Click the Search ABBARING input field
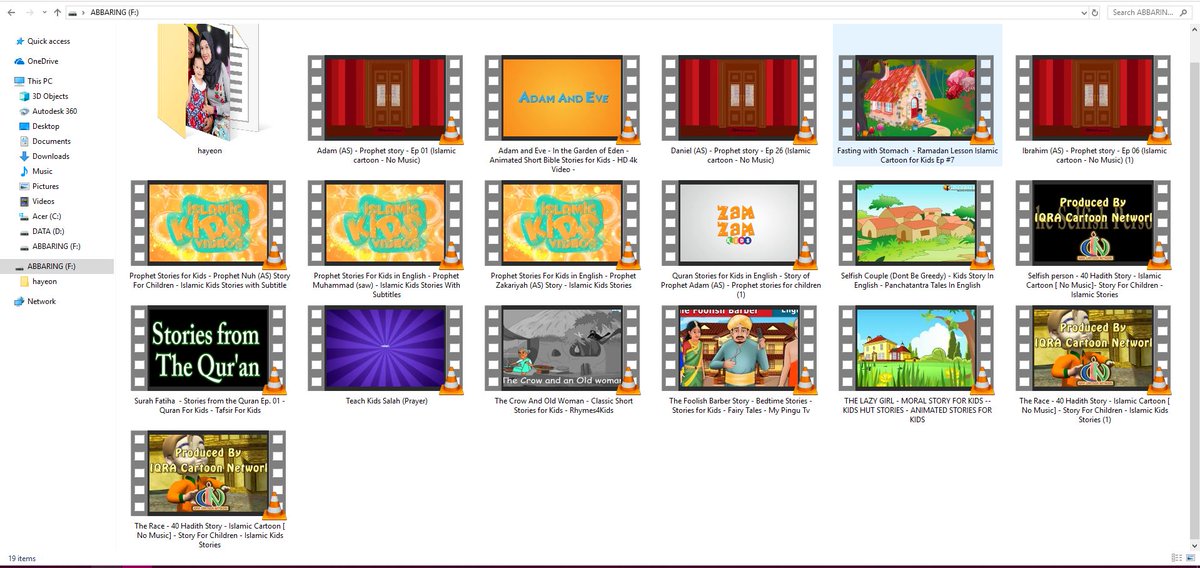Screen dimensions: 1200x568 click(1152, 13)
